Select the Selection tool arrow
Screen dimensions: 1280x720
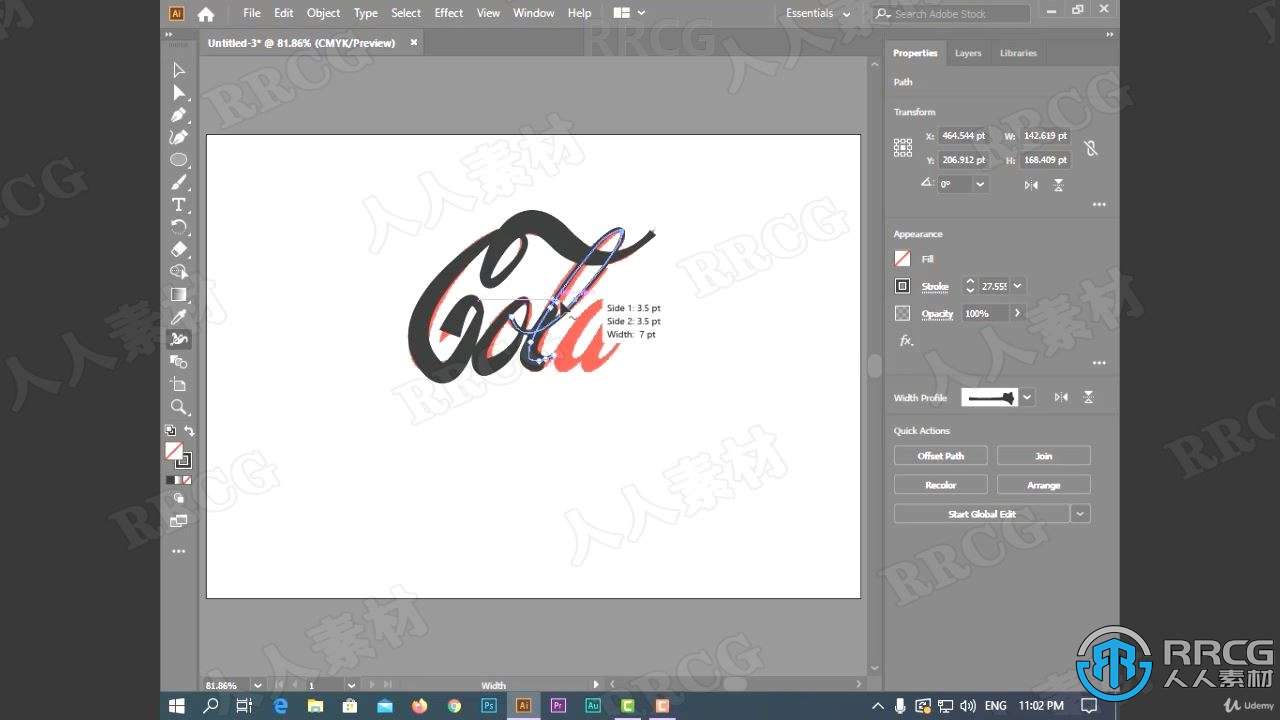(179, 70)
